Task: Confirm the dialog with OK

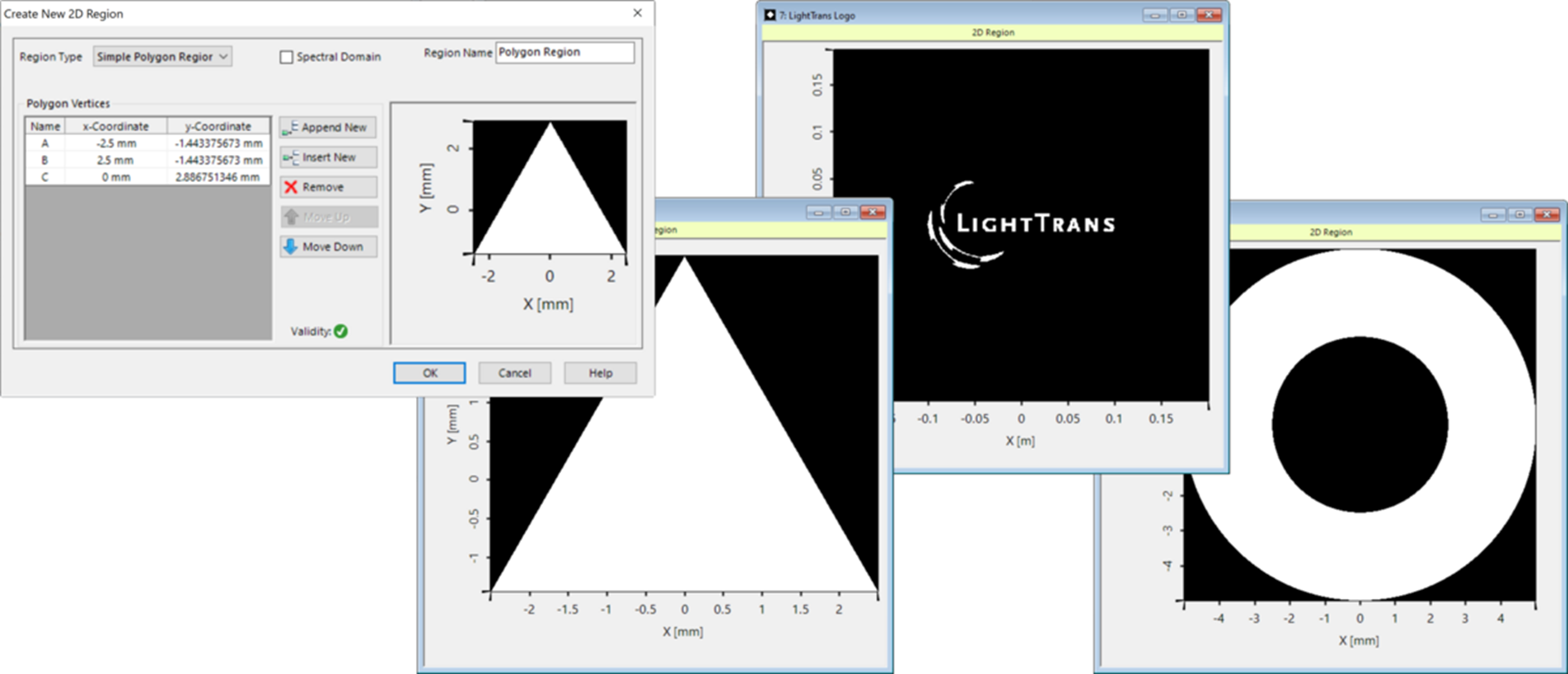Action: click(x=429, y=372)
